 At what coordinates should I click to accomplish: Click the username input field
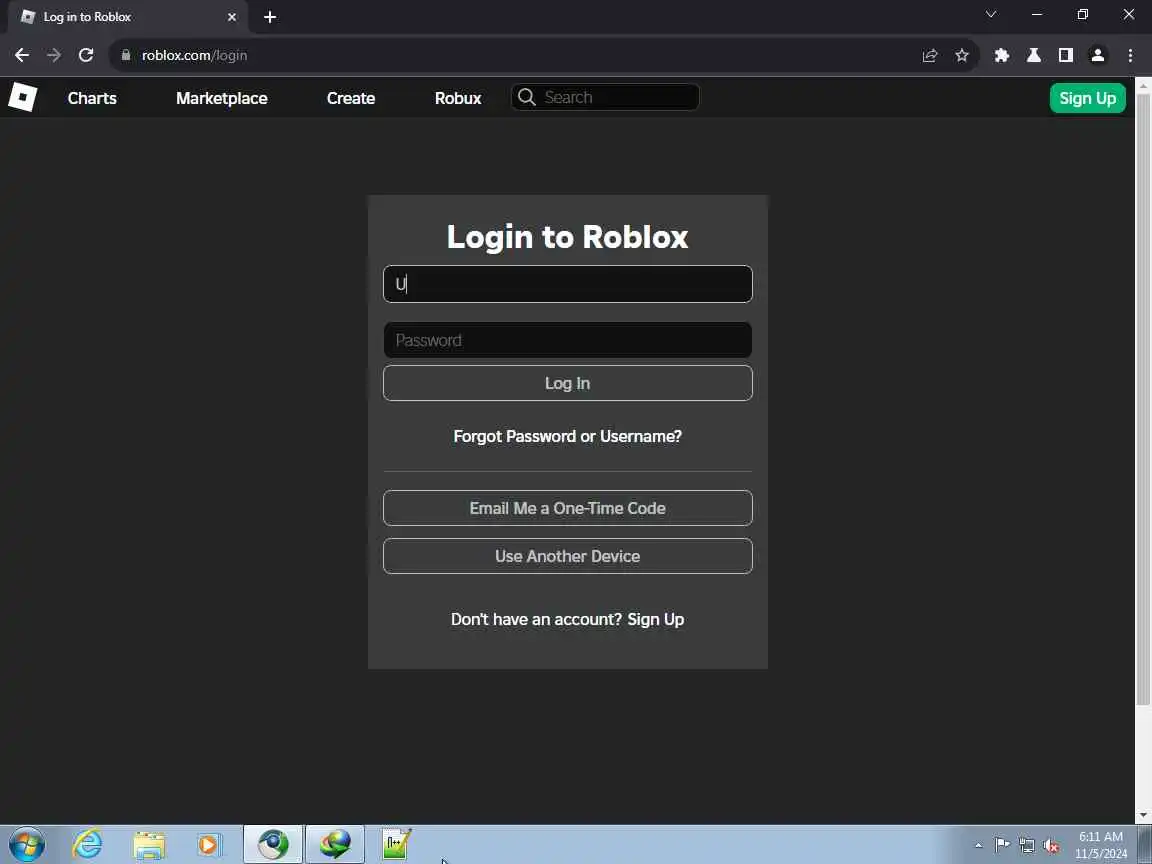pos(568,284)
